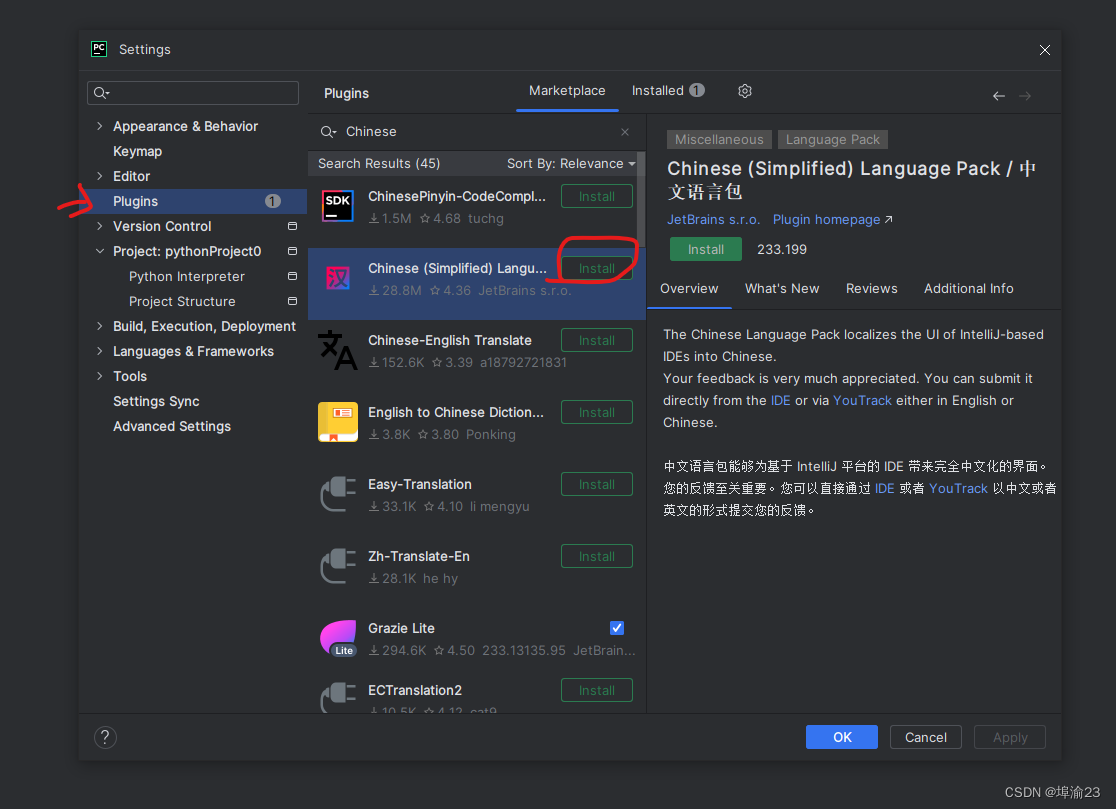
Task: Install Chinese-English Translate plugin
Action: pos(596,340)
